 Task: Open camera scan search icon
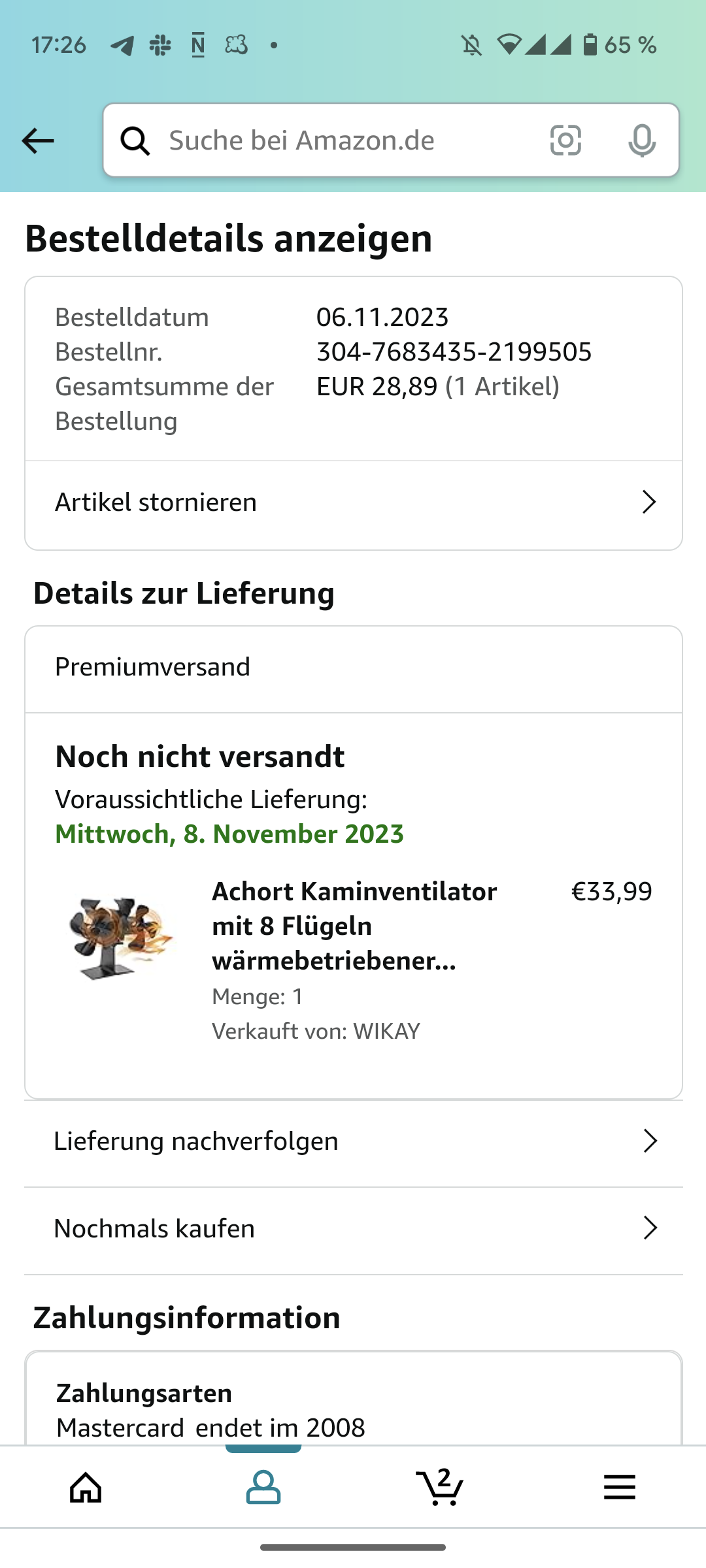(x=565, y=140)
